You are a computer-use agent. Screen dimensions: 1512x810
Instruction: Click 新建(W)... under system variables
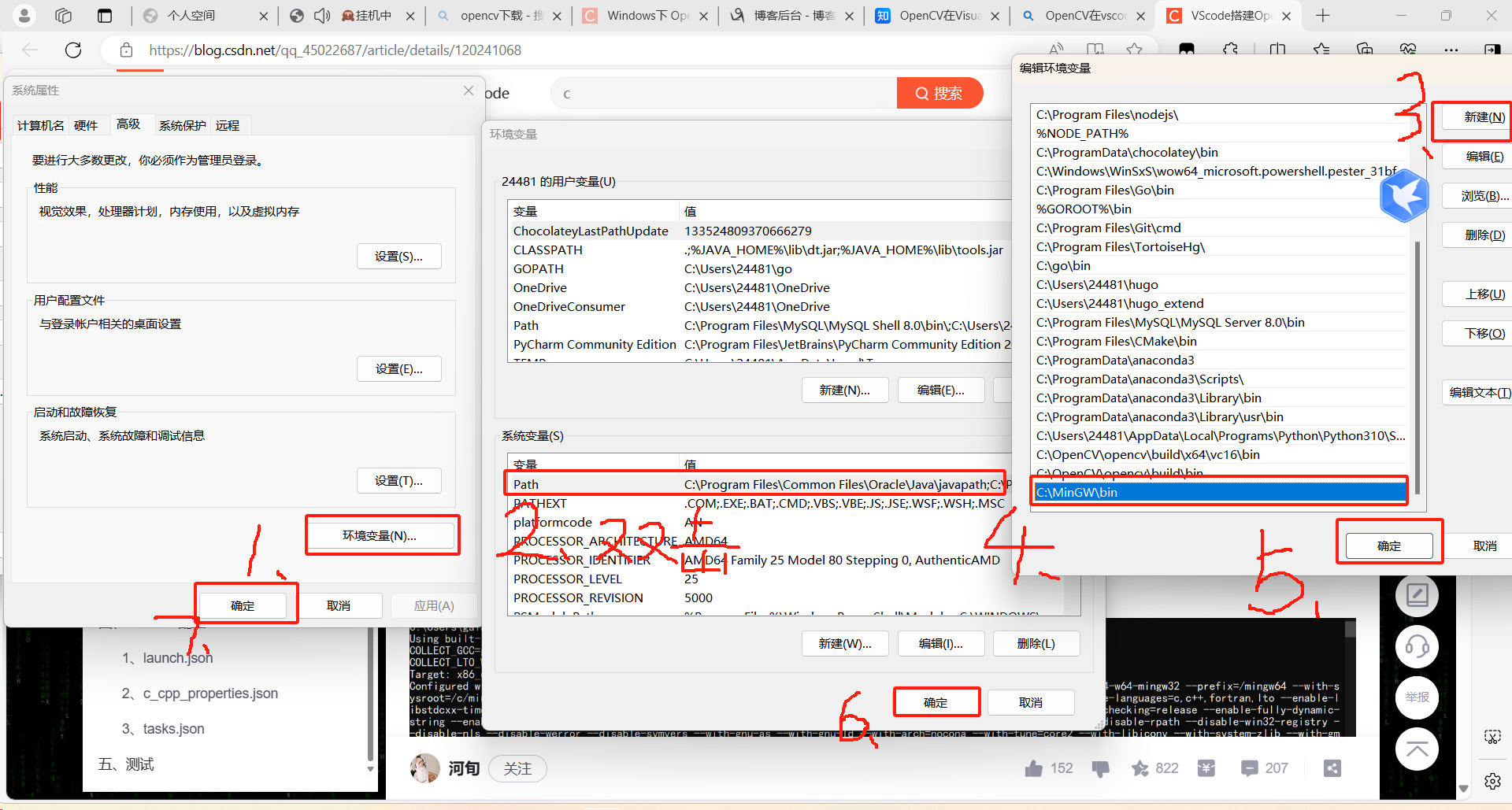845,643
